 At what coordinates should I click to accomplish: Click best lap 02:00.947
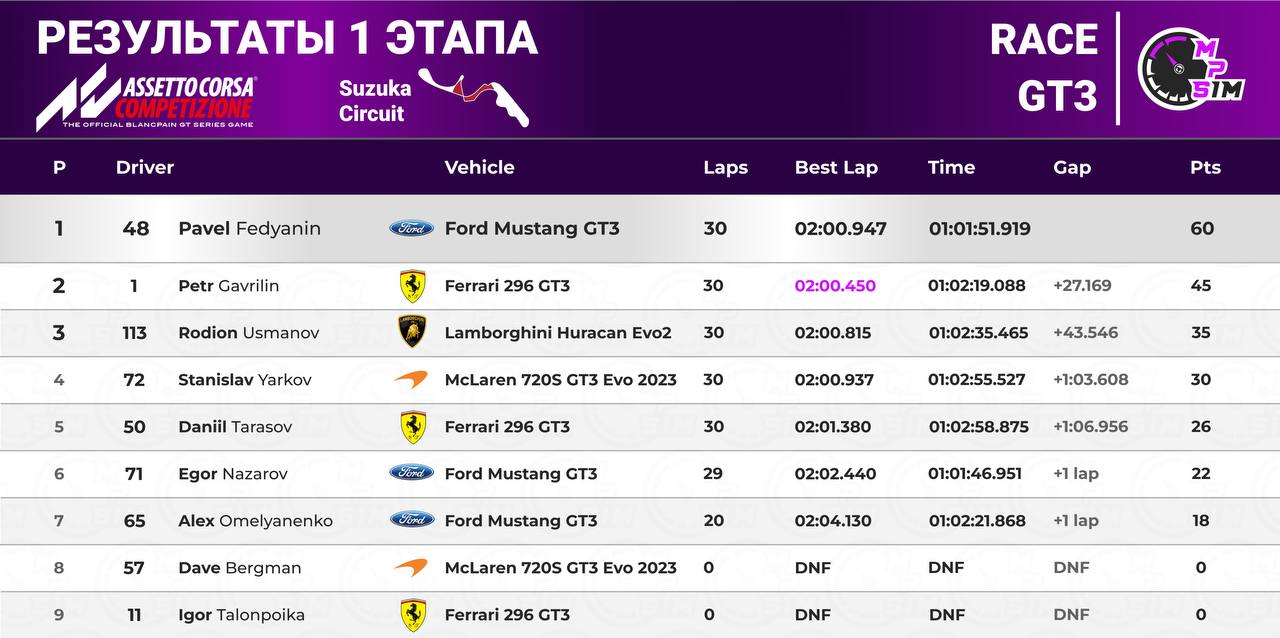click(x=840, y=228)
